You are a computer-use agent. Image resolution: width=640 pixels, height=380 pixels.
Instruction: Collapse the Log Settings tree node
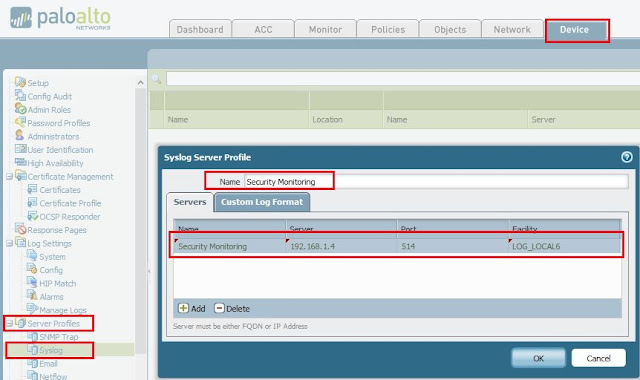9,243
